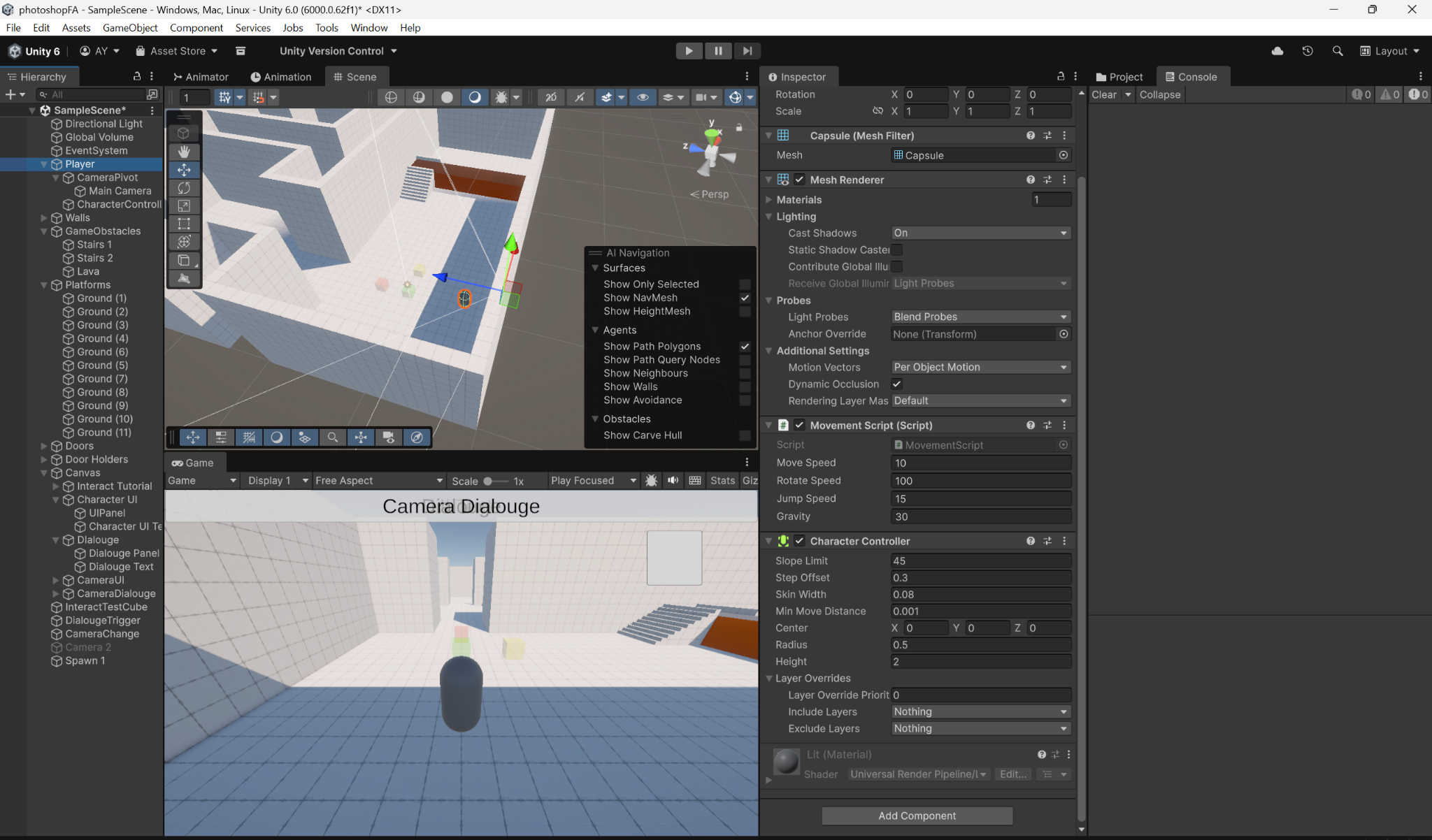Screen dimensions: 1432x840
Task: Open Play Focused dropdown
Action: [x=594, y=480]
